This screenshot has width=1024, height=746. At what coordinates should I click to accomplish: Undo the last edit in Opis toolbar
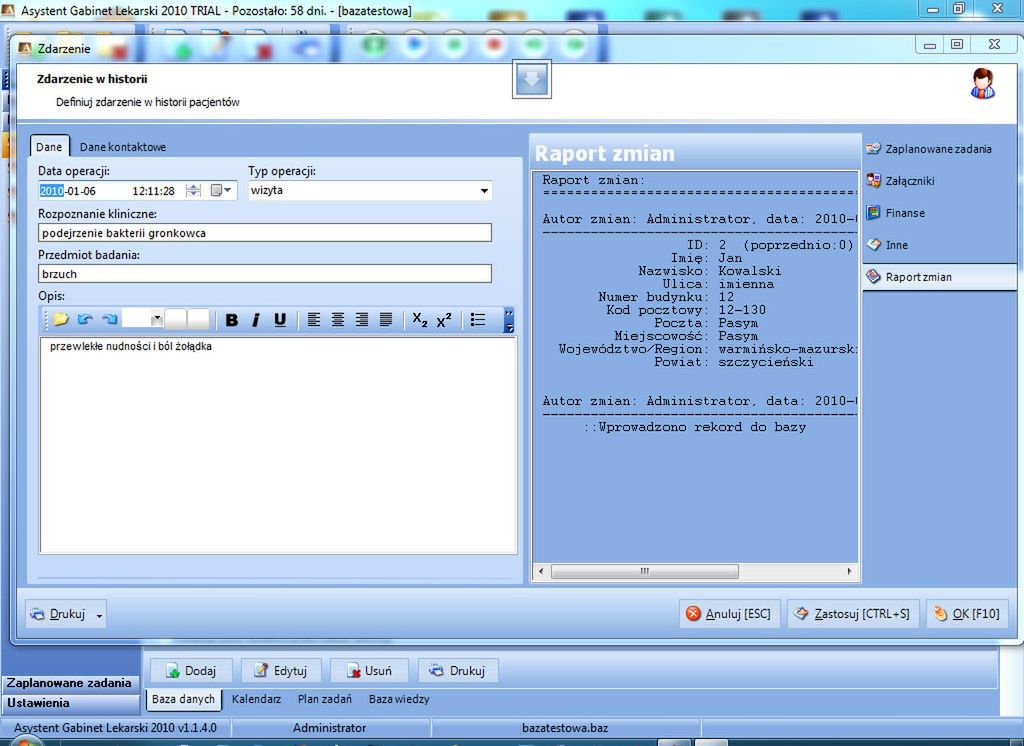click(85, 319)
